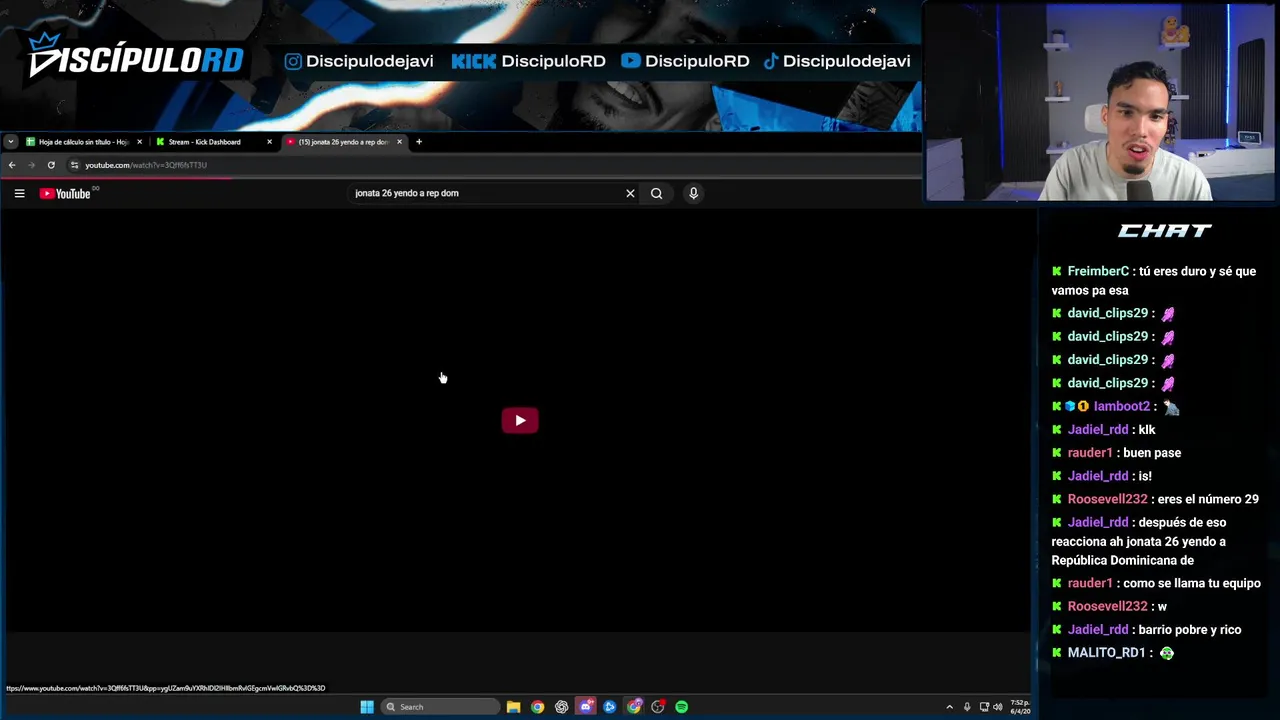The width and height of the screenshot is (1280, 720).
Task: Click the tray microphone icon
Action: point(967,707)
